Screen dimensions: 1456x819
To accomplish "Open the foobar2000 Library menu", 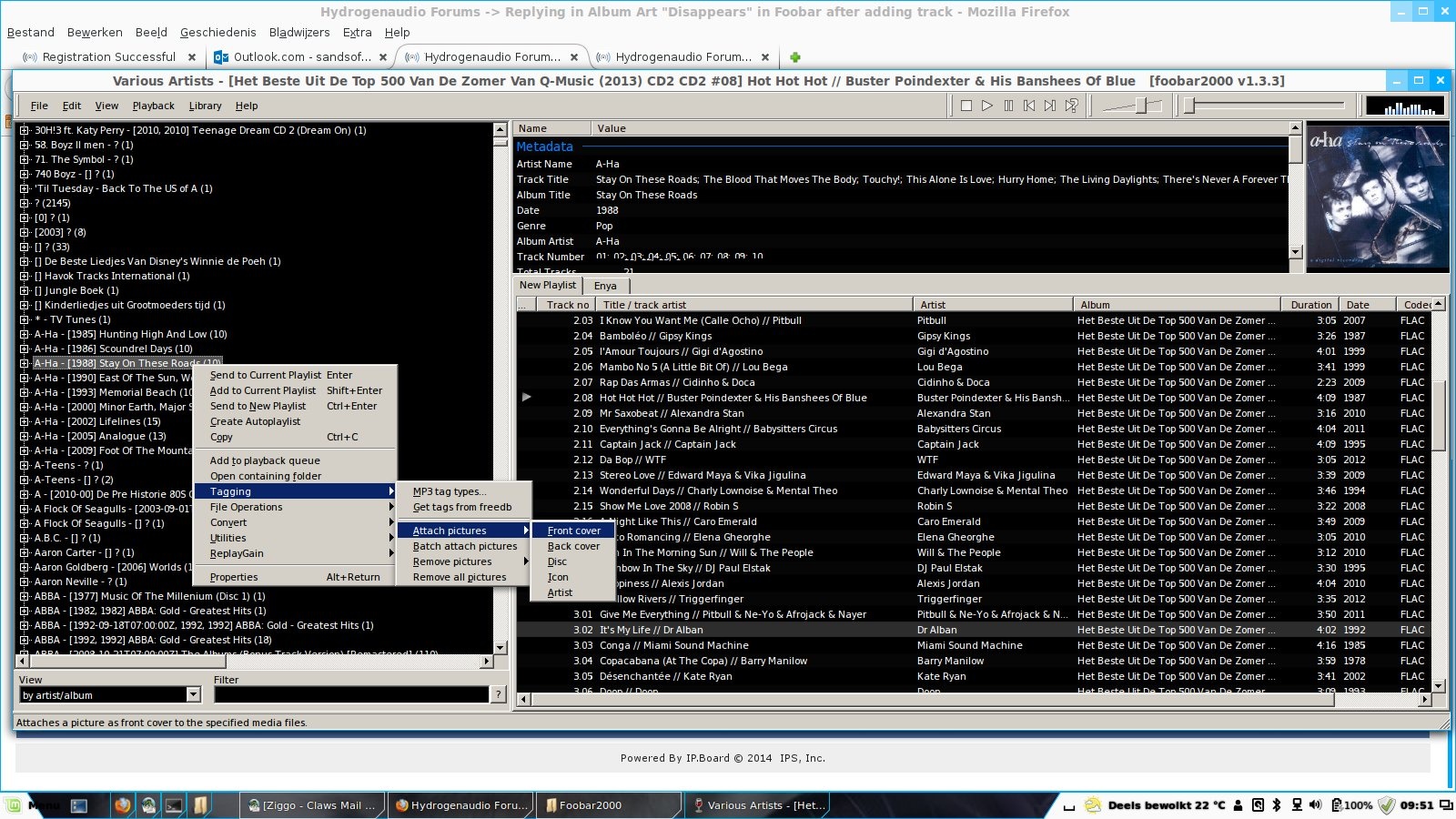I will [x=205, y=106].
